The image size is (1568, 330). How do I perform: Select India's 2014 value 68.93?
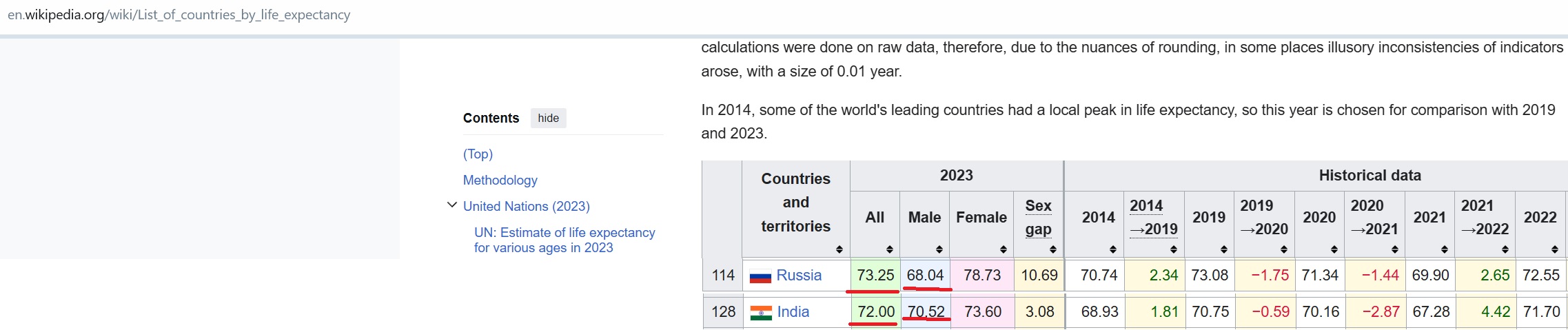(x=1100, y=311)
